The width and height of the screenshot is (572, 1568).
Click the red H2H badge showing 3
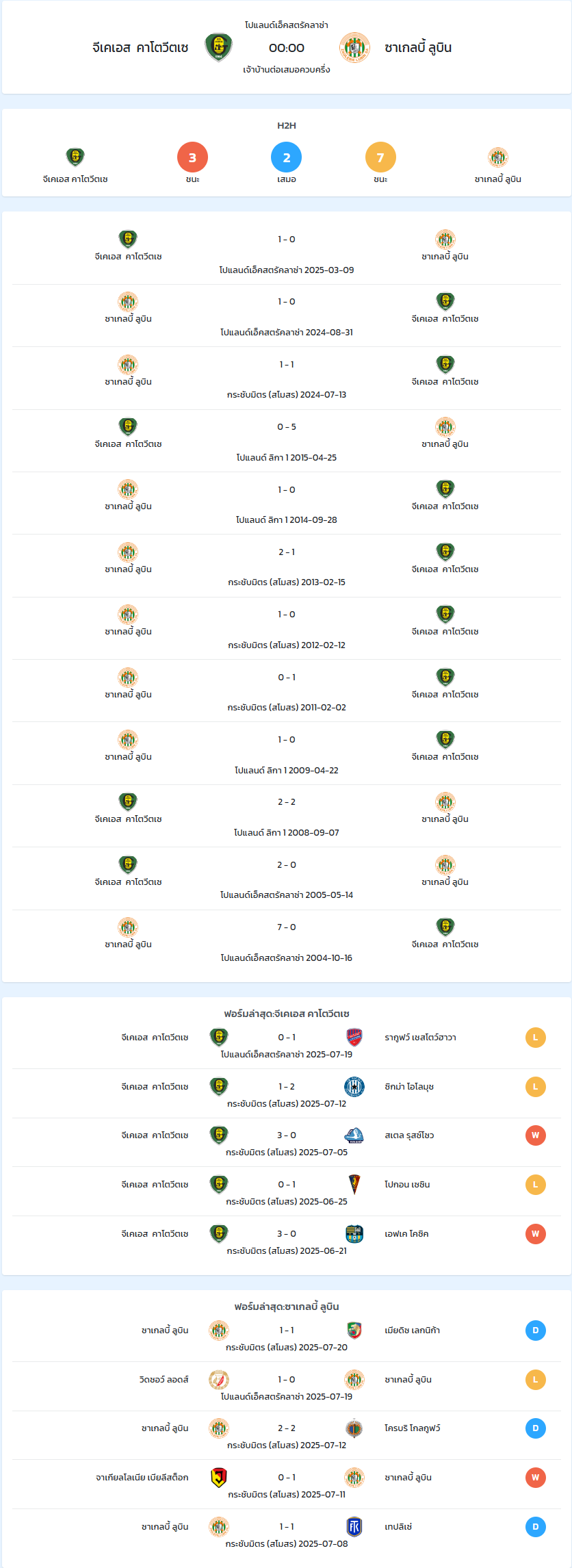192,157
